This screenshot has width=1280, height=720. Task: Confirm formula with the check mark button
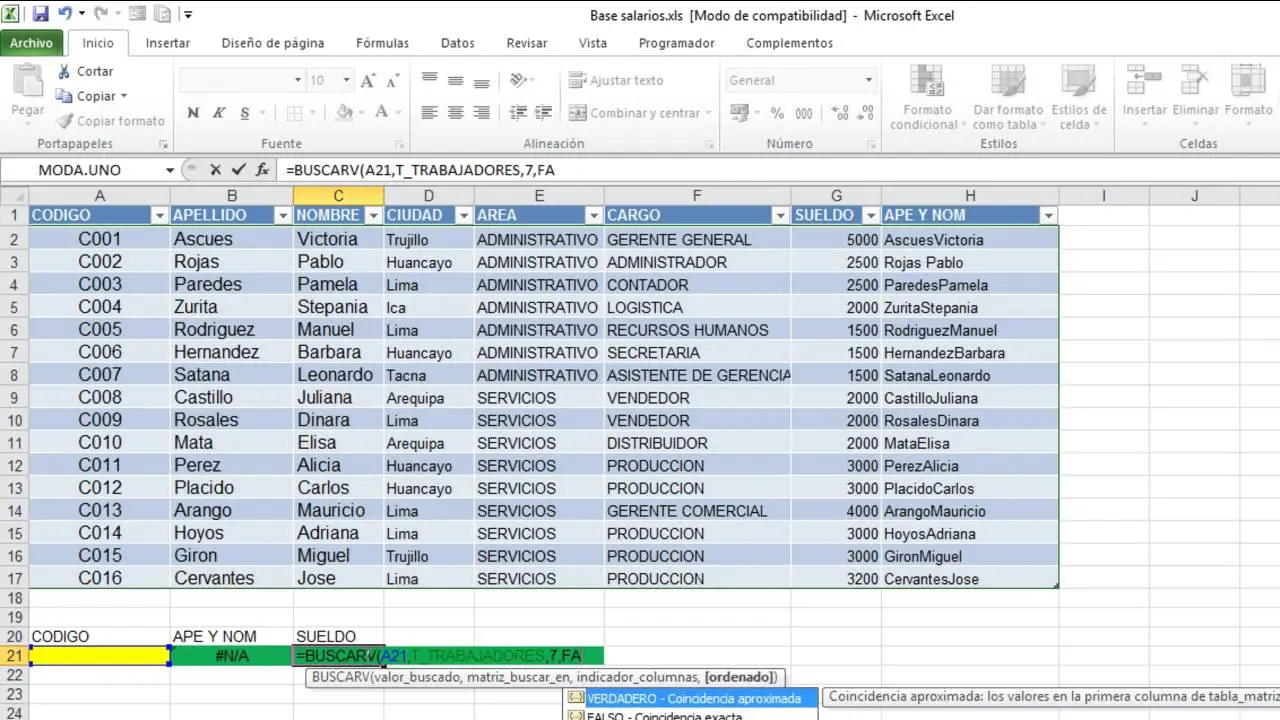pos(236,170)
